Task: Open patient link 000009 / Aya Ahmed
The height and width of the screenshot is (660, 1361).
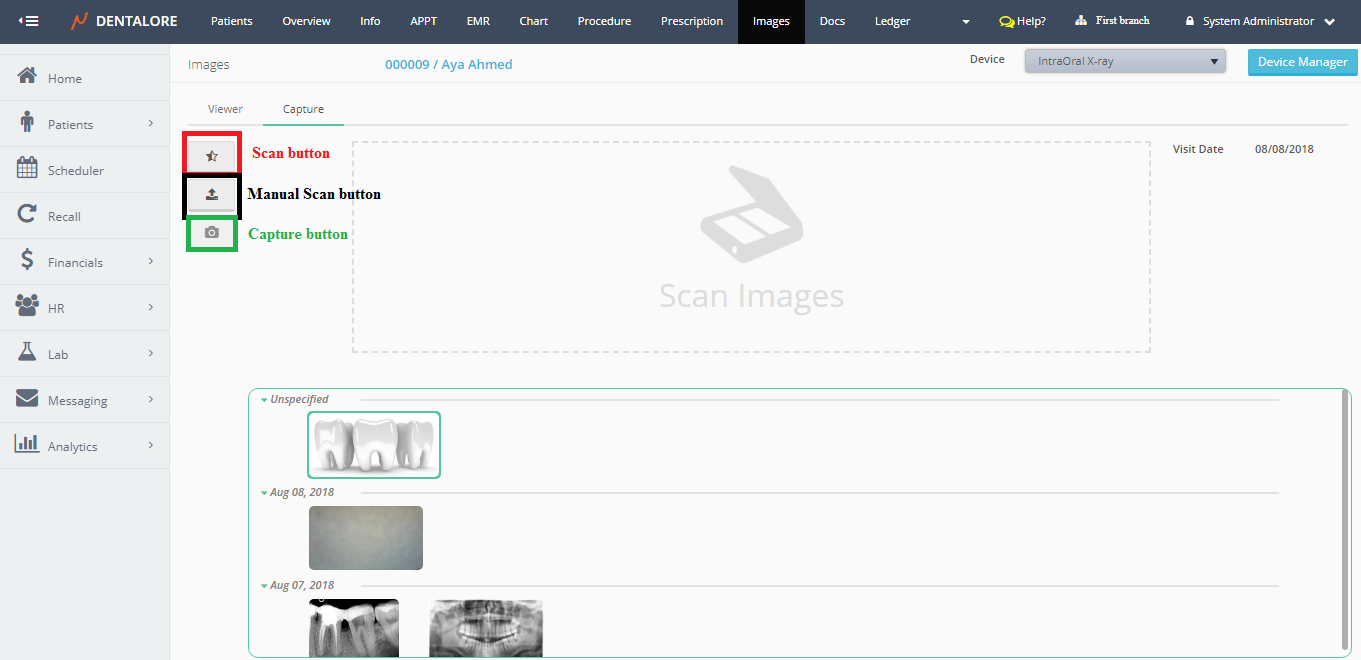Action: point(448,65)
